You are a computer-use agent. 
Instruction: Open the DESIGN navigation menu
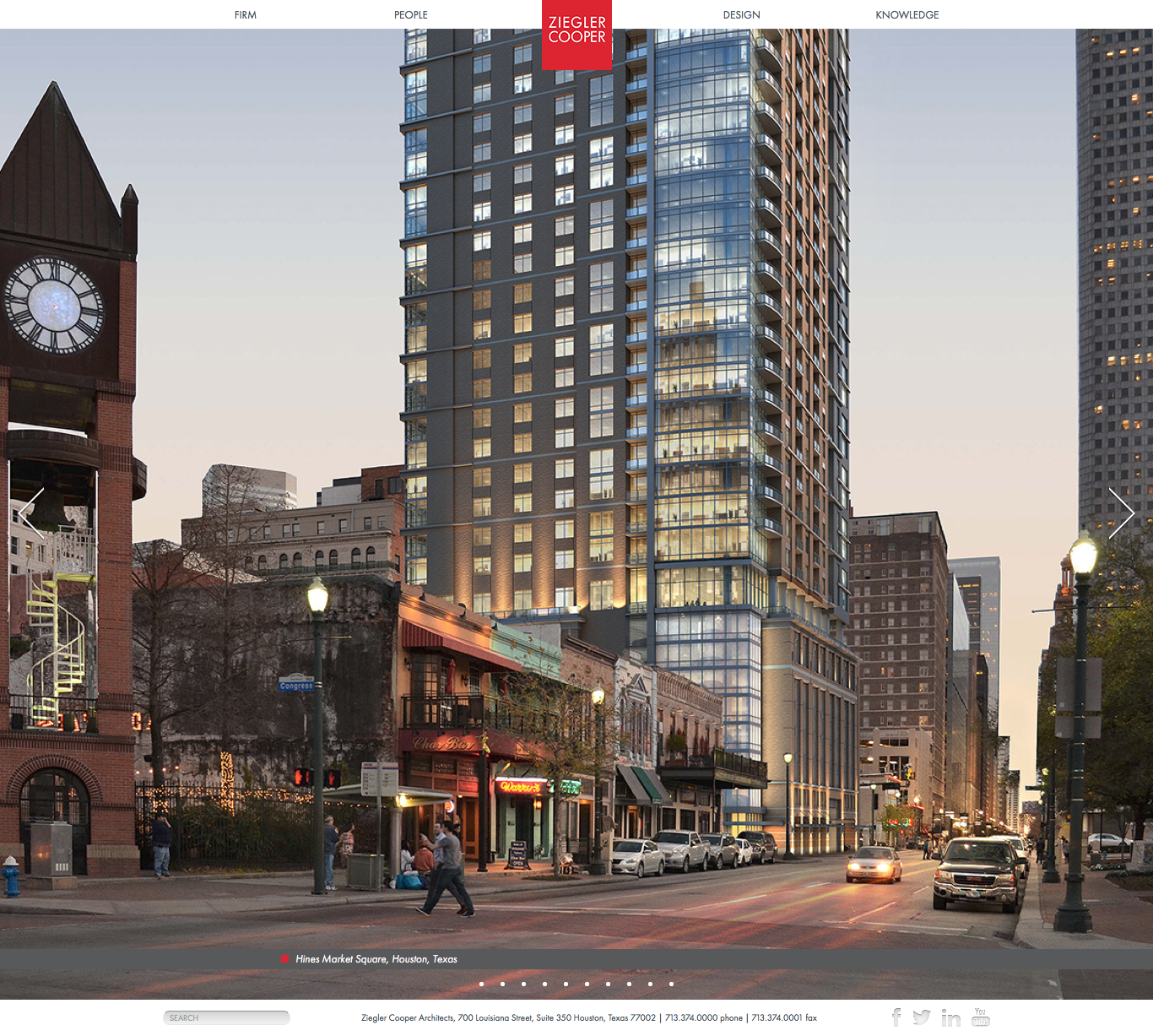742,14
